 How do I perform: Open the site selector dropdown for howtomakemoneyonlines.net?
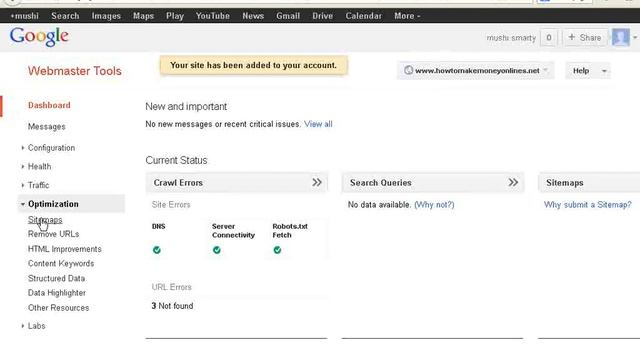click(476, 71)
